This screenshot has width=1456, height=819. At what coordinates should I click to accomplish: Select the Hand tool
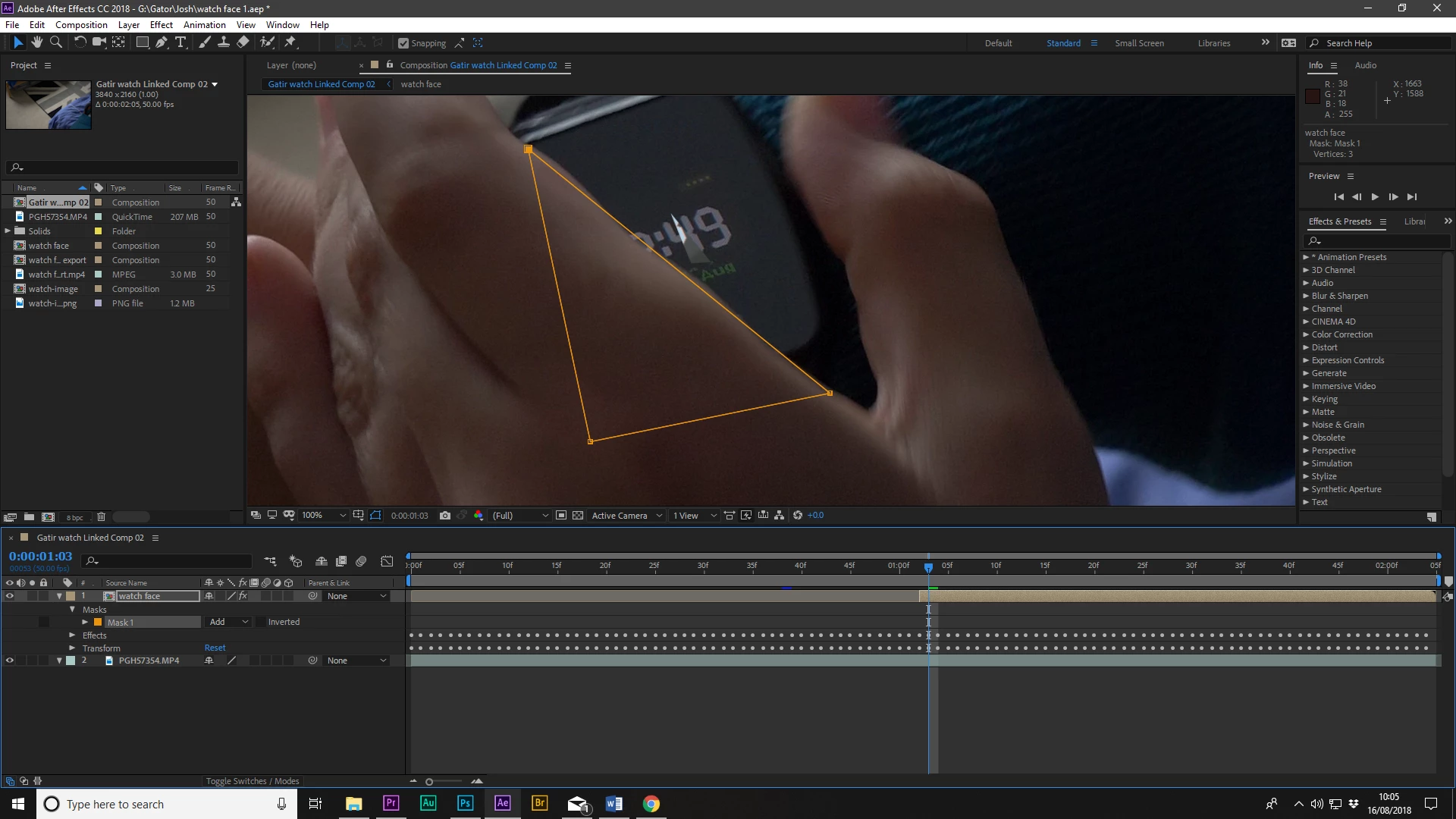coord(36,42)
